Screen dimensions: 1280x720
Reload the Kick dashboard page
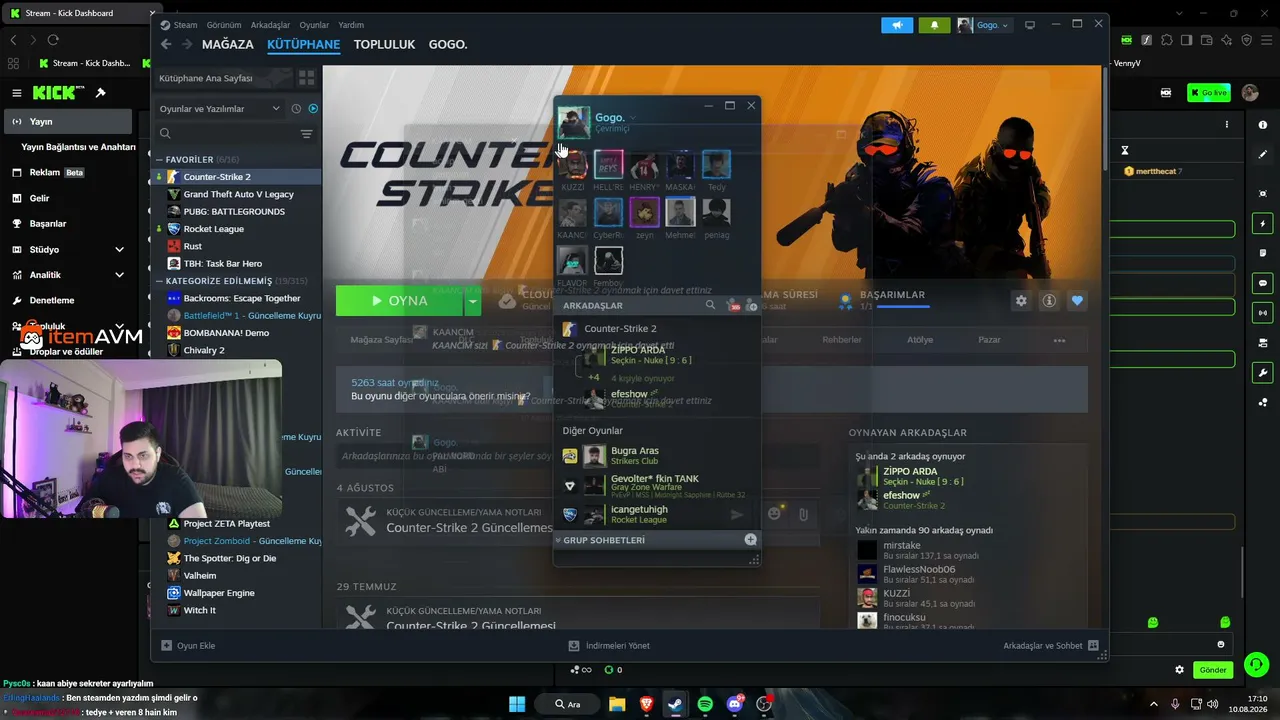[53, 40]
